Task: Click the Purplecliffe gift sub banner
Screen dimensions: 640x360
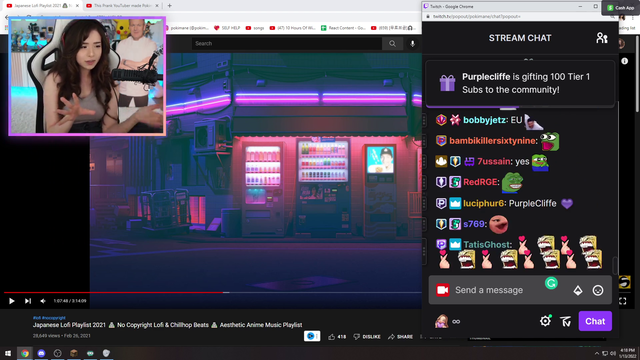Action: pos(520,83)
